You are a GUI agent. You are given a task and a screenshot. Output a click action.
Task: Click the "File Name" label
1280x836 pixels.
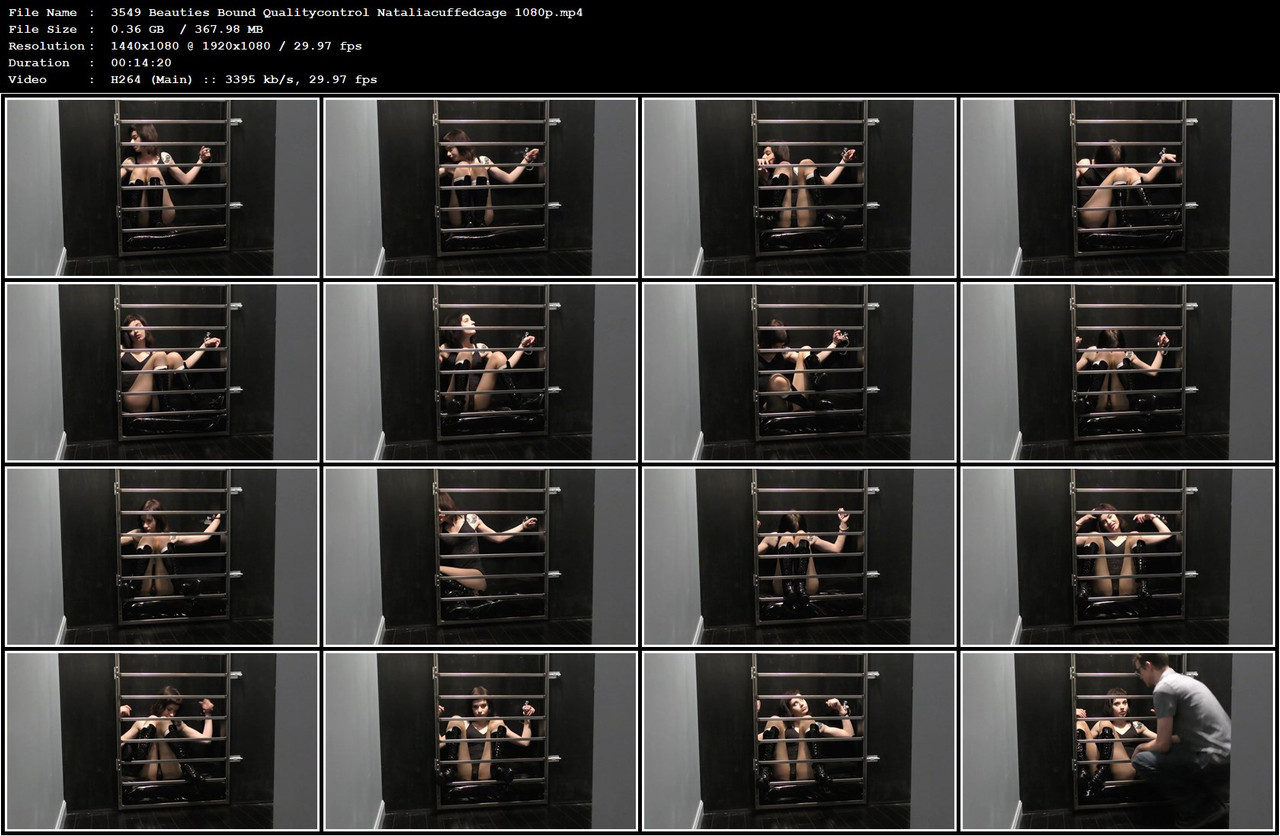pyautogui.click(x=42, y=13)
